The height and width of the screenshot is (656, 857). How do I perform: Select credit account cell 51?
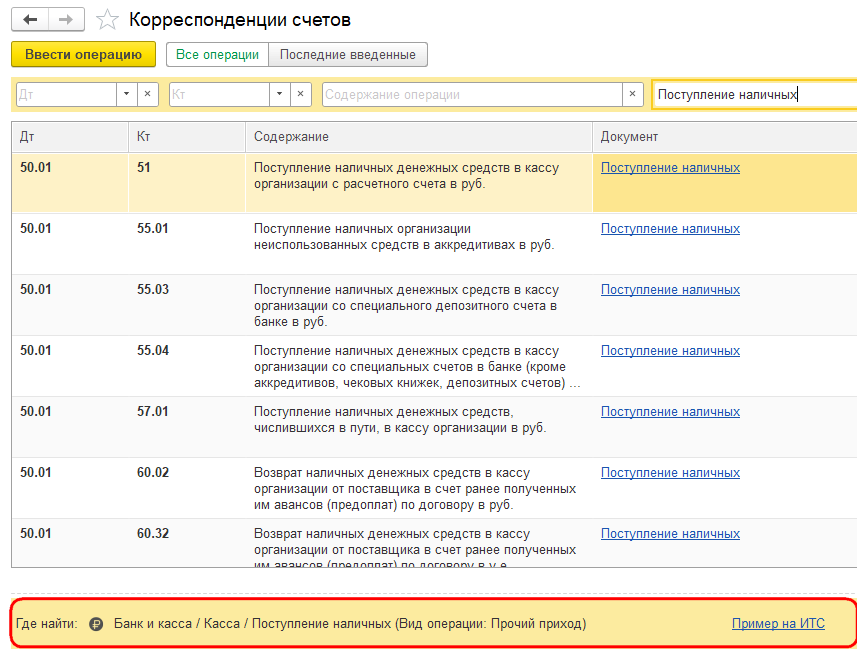coord(186,183)
